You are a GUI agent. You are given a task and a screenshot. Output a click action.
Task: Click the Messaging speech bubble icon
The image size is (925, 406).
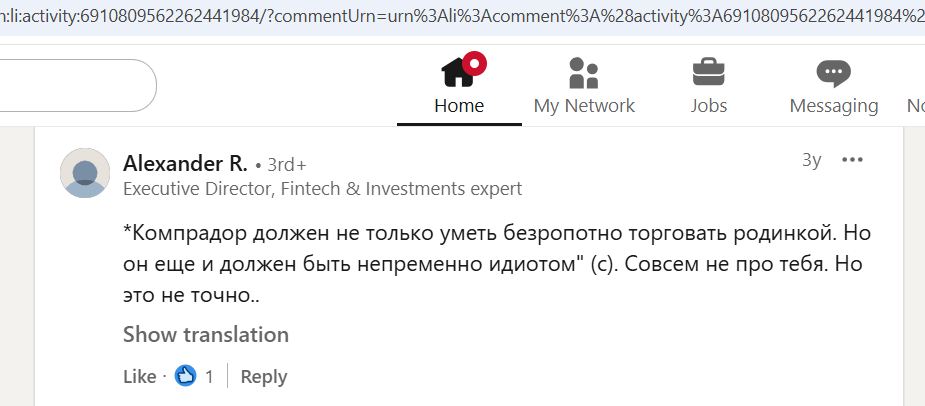(833, 73)
